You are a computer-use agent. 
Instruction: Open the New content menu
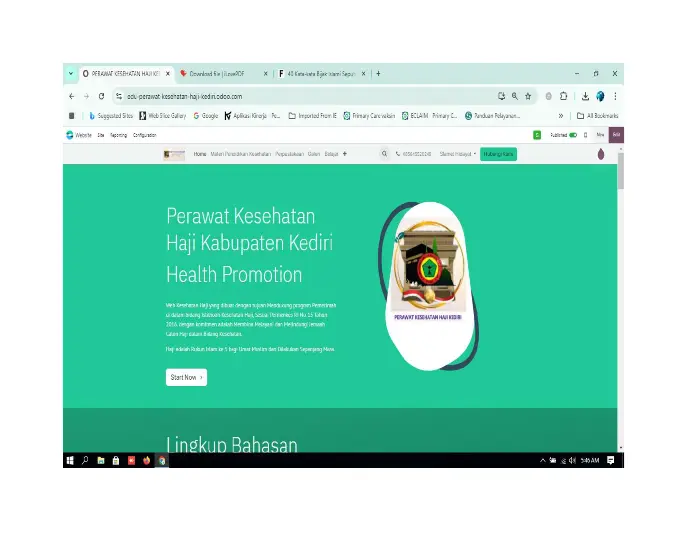[600, 135]
